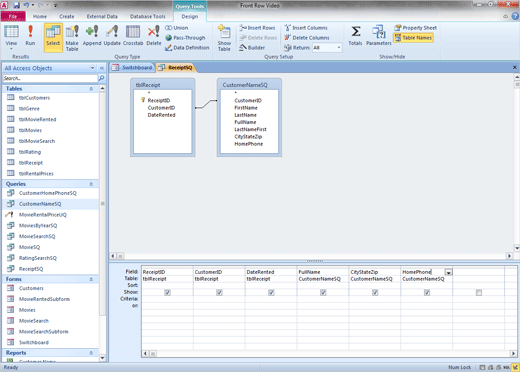Uncheck Show for FullName column

click(x=323, y=292)
